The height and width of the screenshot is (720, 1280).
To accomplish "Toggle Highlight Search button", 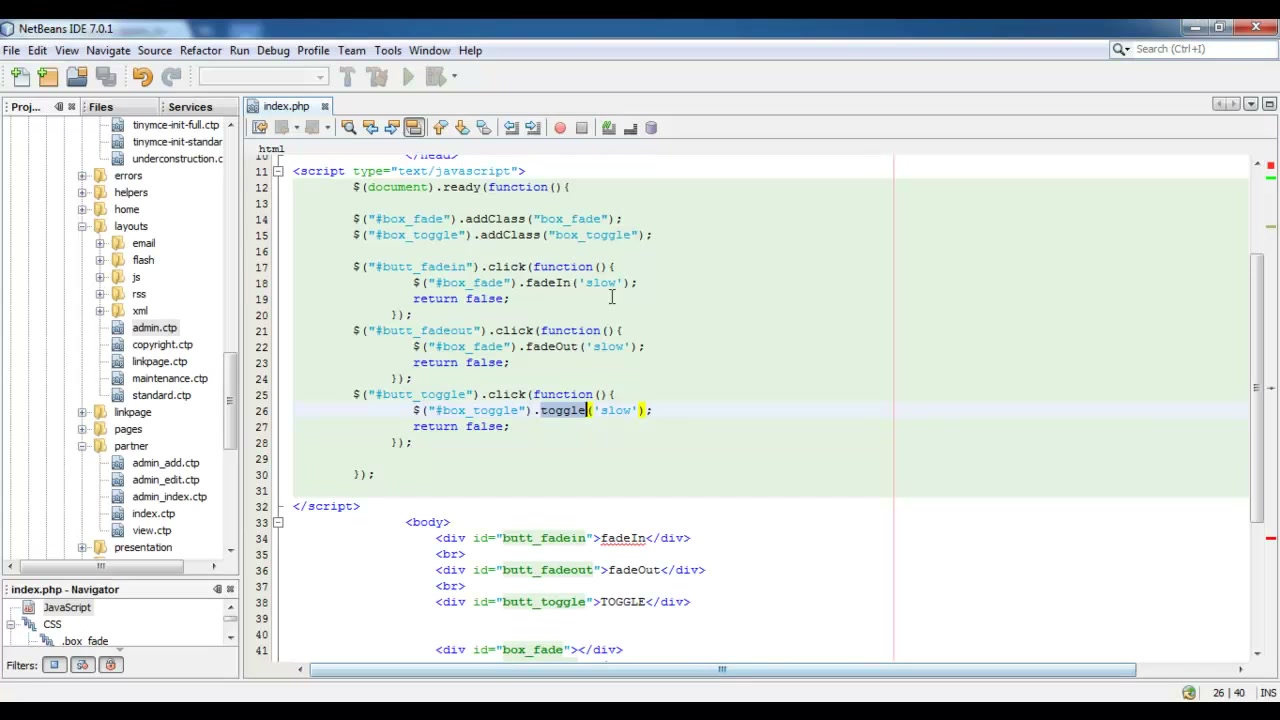I will coord(414,128).
